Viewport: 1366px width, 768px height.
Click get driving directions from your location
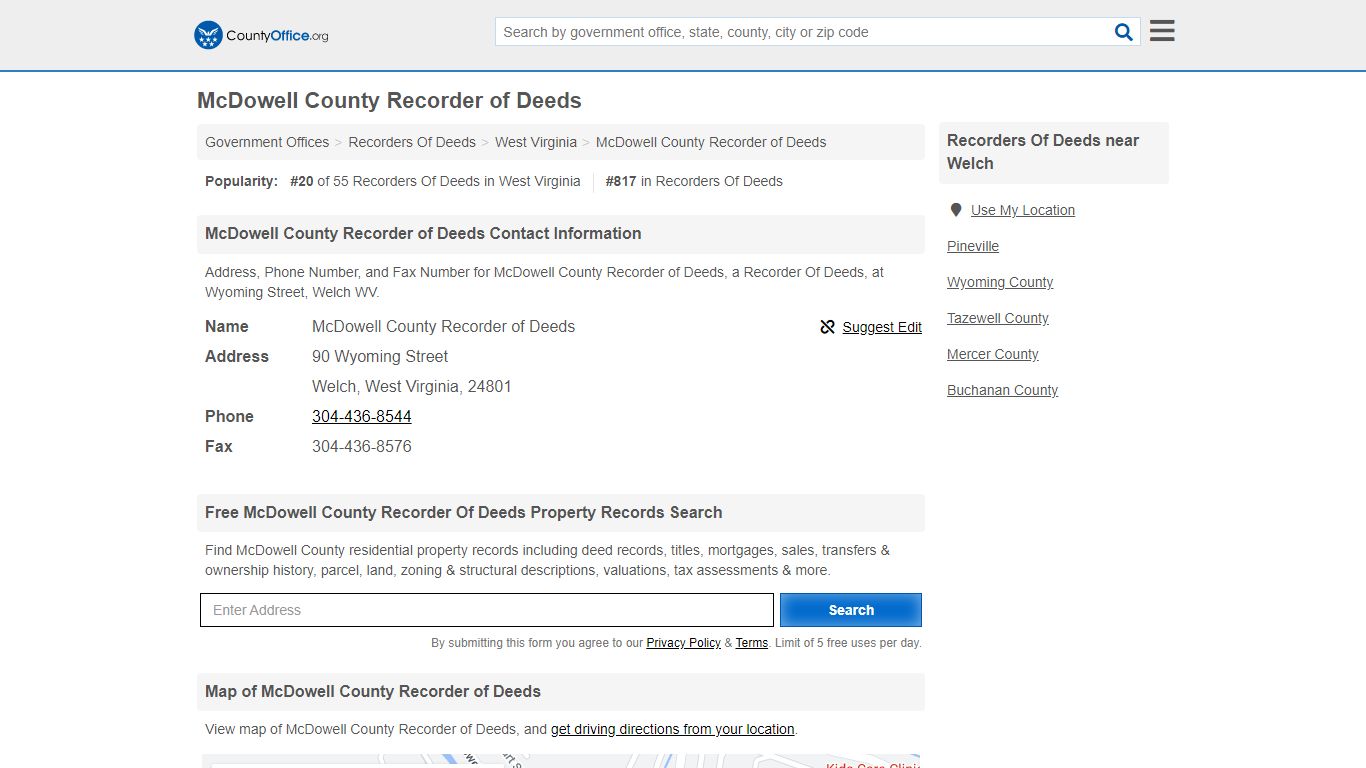tap(672, 729)
